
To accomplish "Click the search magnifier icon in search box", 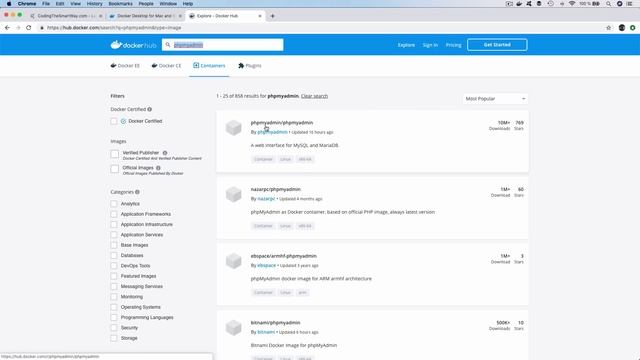I will pyautogui.click(x=168, y=45).
